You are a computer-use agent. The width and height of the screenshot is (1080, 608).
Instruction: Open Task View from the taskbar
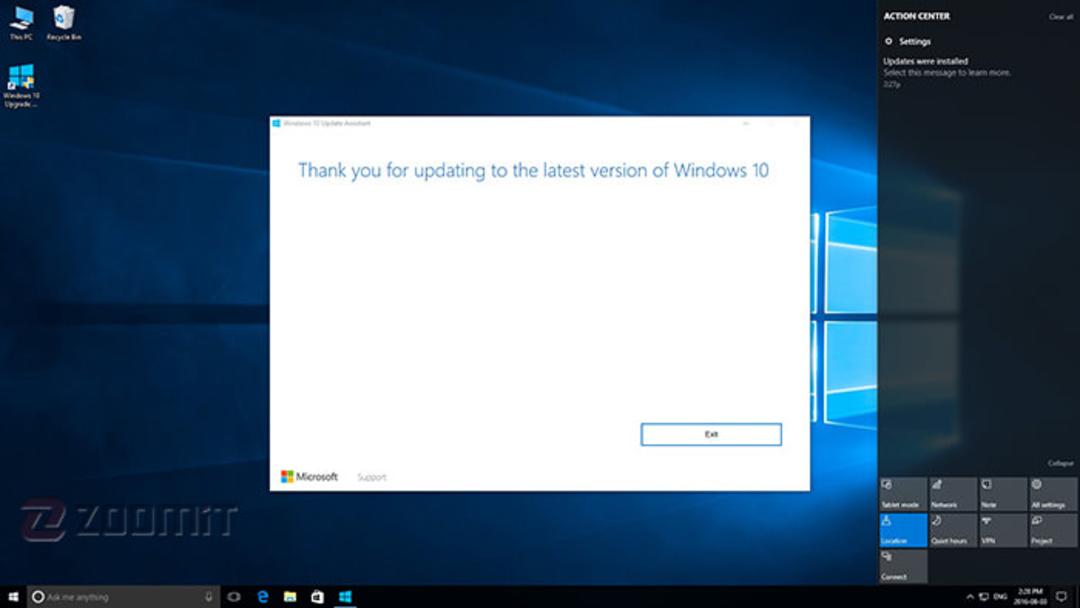234,597
